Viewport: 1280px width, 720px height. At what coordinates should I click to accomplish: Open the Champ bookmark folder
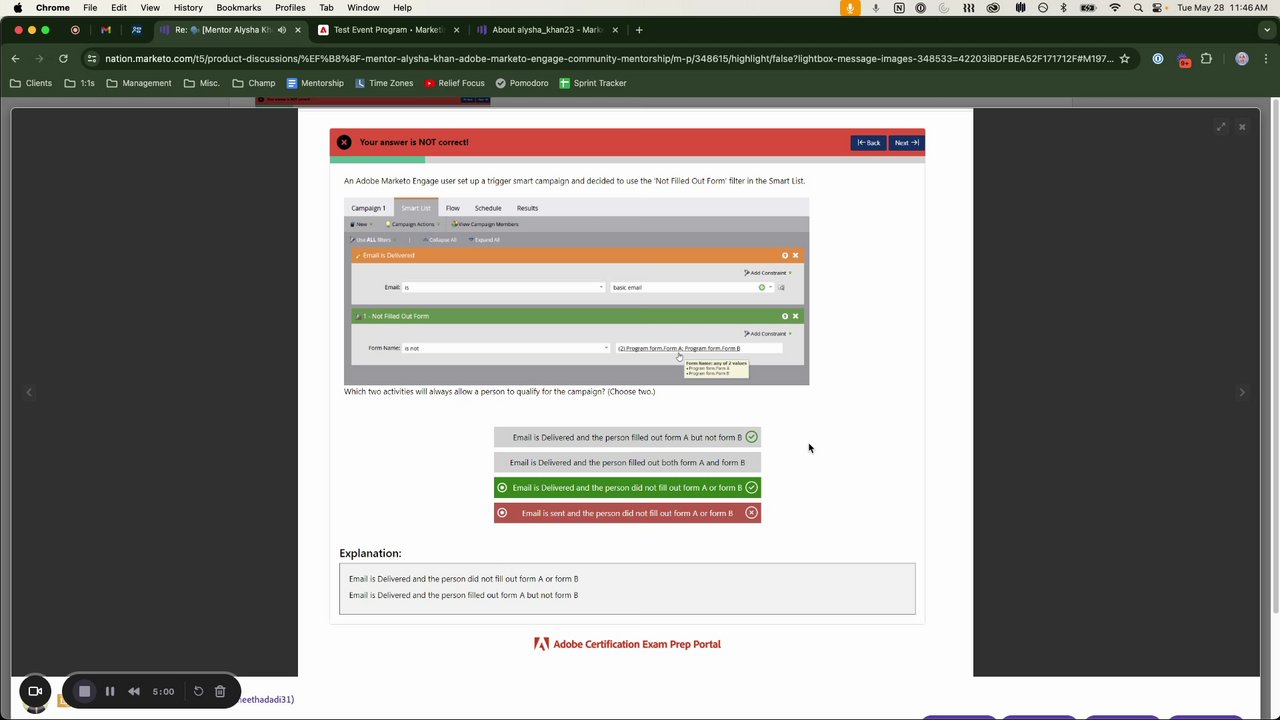click(x=254, y=83)
